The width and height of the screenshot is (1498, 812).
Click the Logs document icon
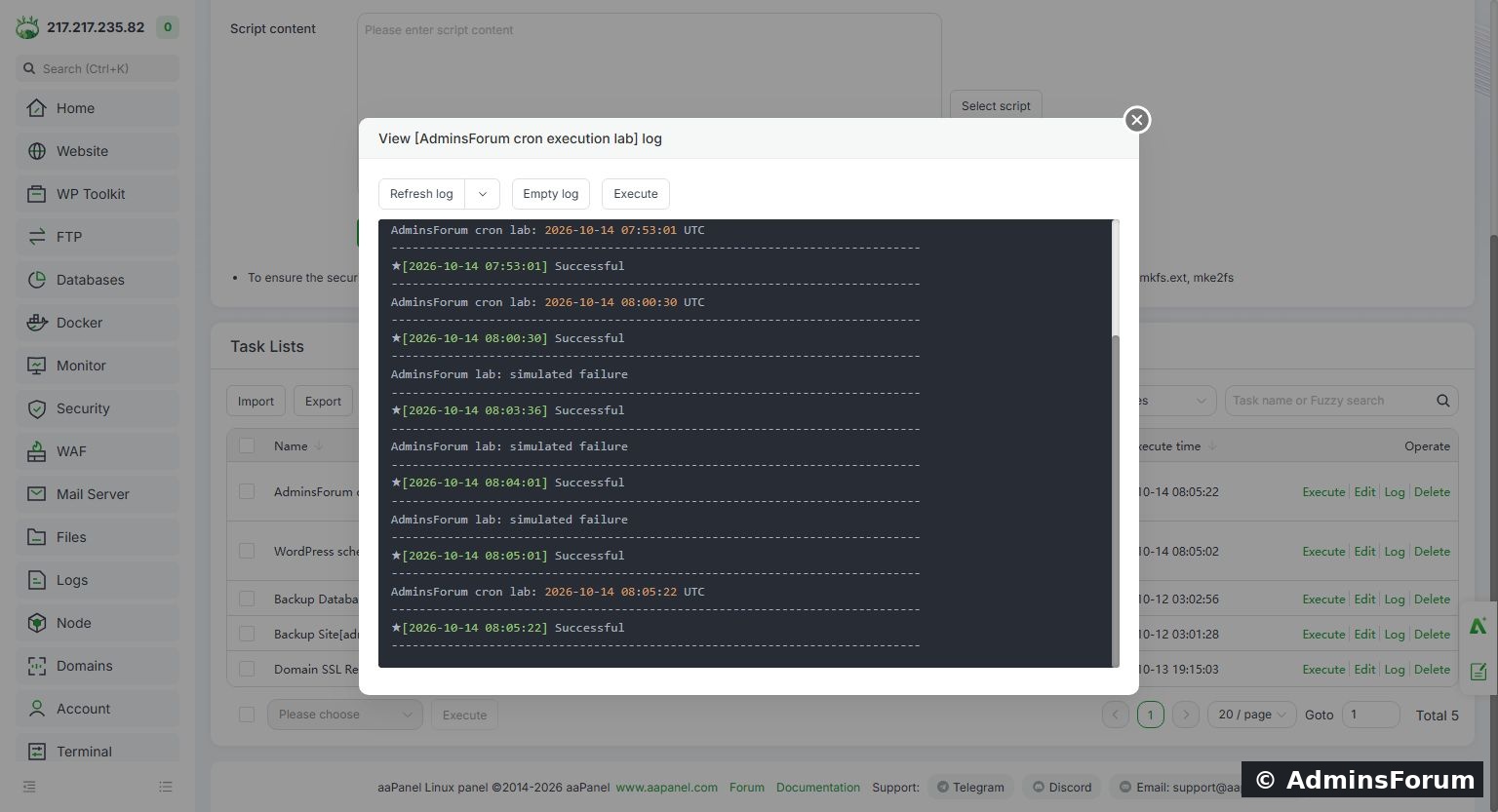pos(37,580)
